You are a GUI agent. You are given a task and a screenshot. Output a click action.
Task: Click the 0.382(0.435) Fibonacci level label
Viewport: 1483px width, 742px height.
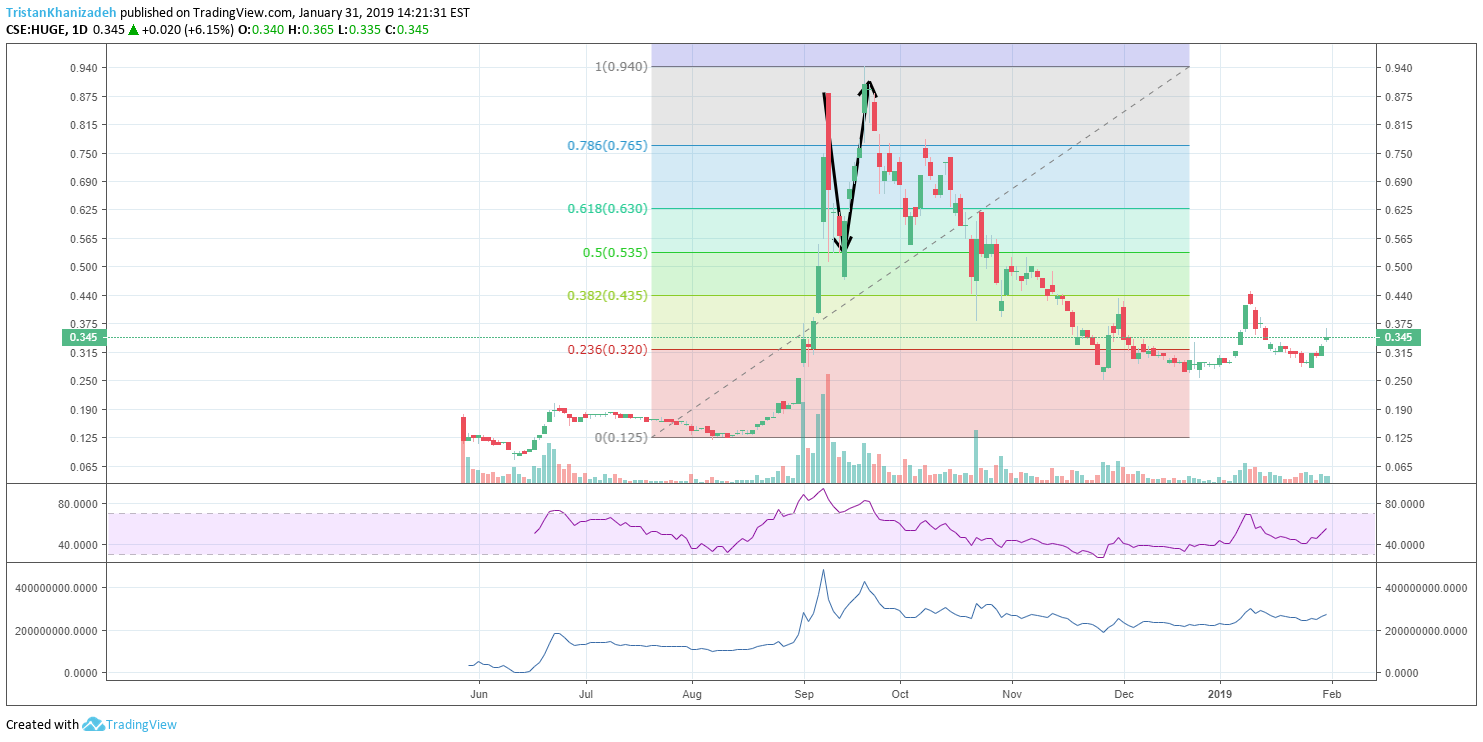[607, 295]
